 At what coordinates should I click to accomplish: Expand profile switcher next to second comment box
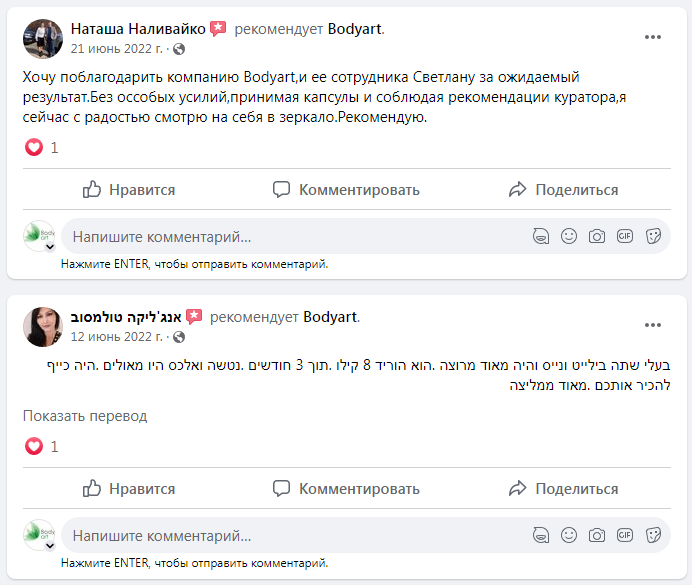point(50,544)
